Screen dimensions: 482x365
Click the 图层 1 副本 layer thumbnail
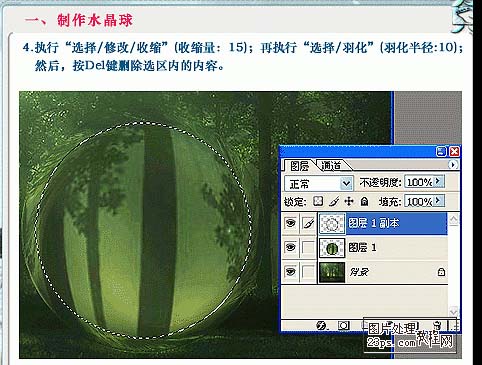pos(332,223)
